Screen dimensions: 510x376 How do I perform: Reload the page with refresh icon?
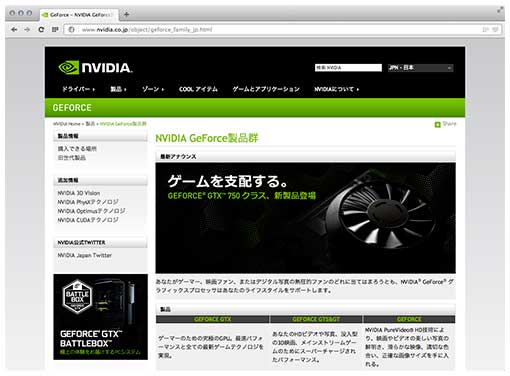click(41, 30)
